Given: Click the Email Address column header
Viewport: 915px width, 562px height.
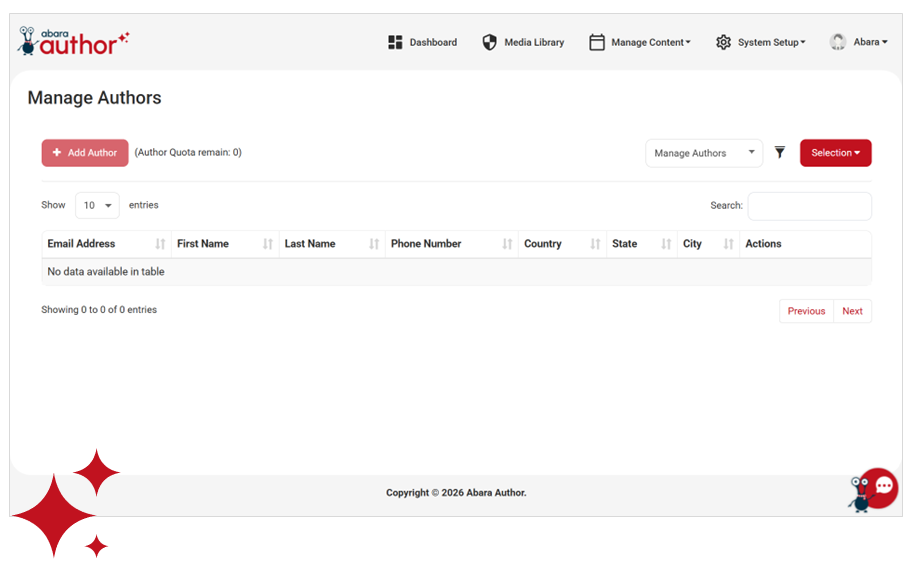Looking at the screenshot, I should coord(106,244).
